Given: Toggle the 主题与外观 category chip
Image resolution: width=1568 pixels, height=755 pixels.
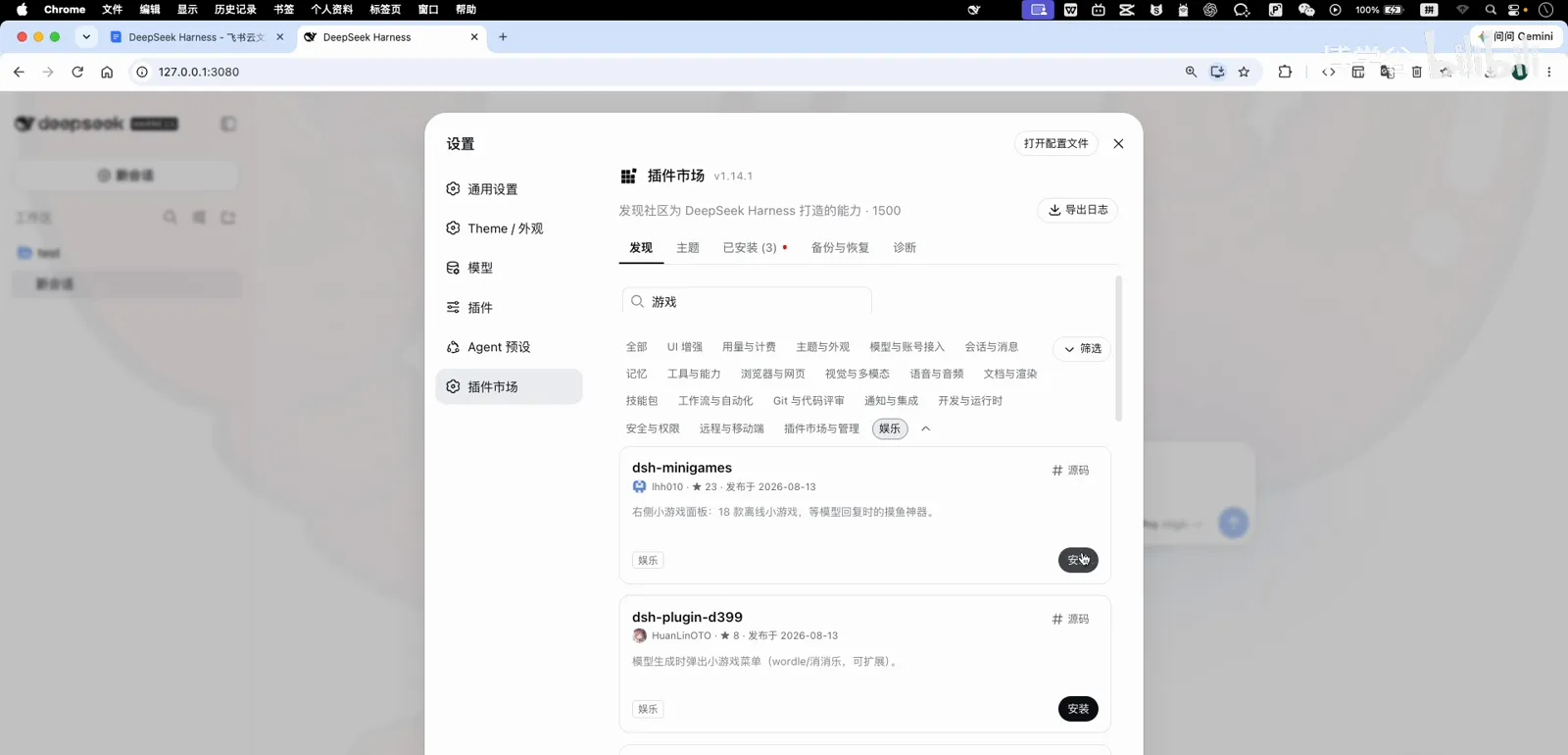Looking at the screenshot, I should pos(823,347).
